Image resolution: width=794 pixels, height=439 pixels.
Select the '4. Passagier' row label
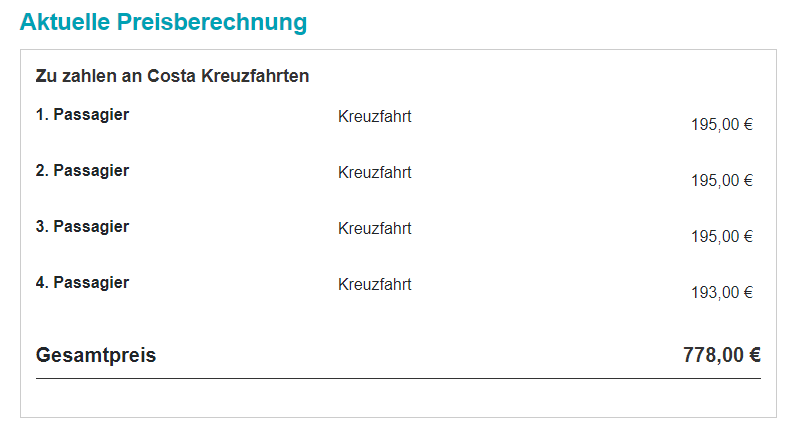pos(82,283)
